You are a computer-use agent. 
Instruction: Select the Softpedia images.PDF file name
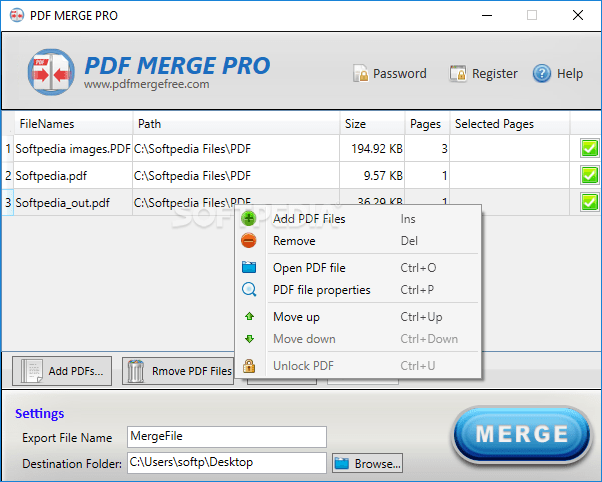coord(73,149)
